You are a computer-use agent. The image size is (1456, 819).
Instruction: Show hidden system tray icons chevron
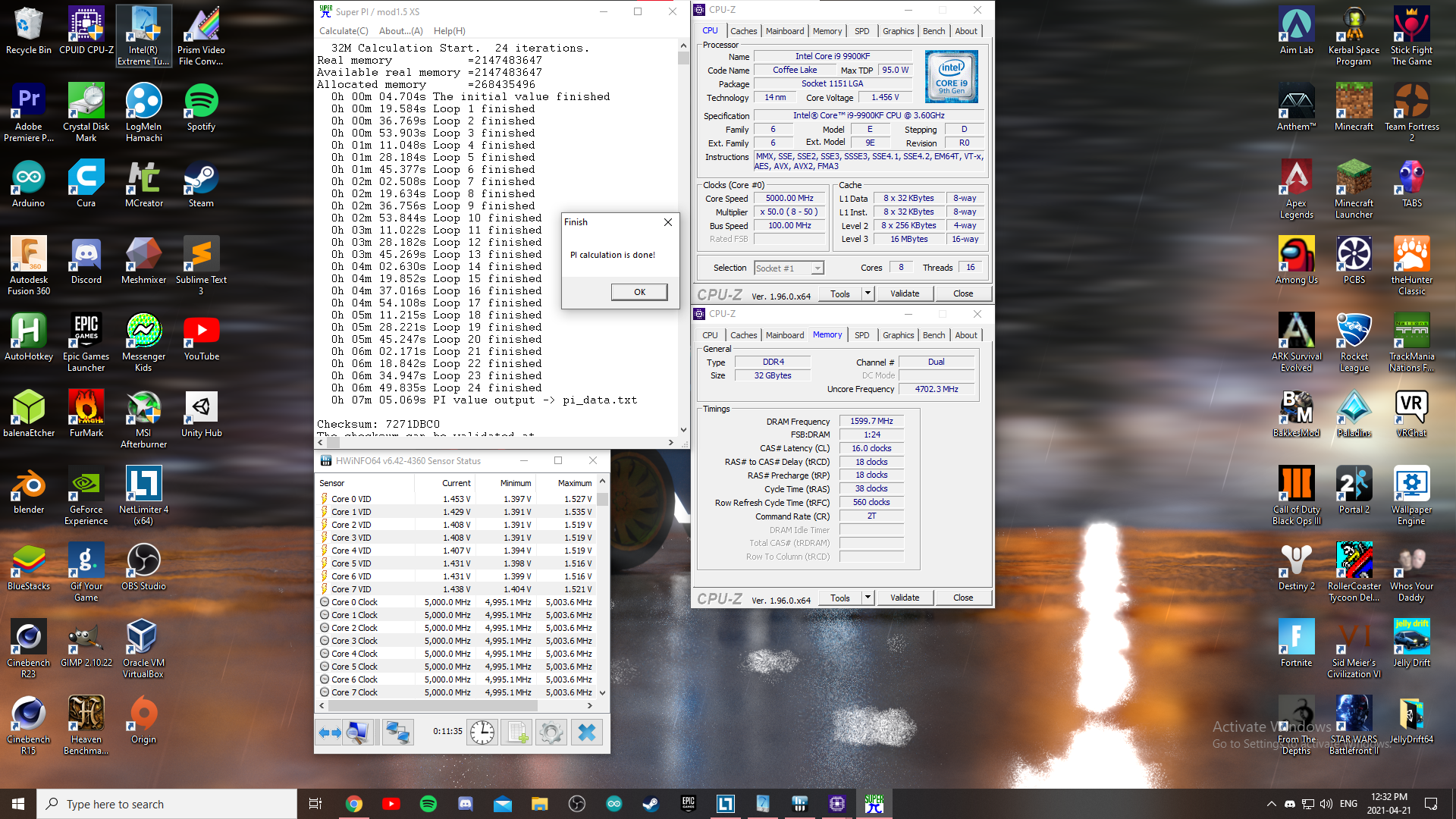pyautogui.click(x=1271, y=804)
